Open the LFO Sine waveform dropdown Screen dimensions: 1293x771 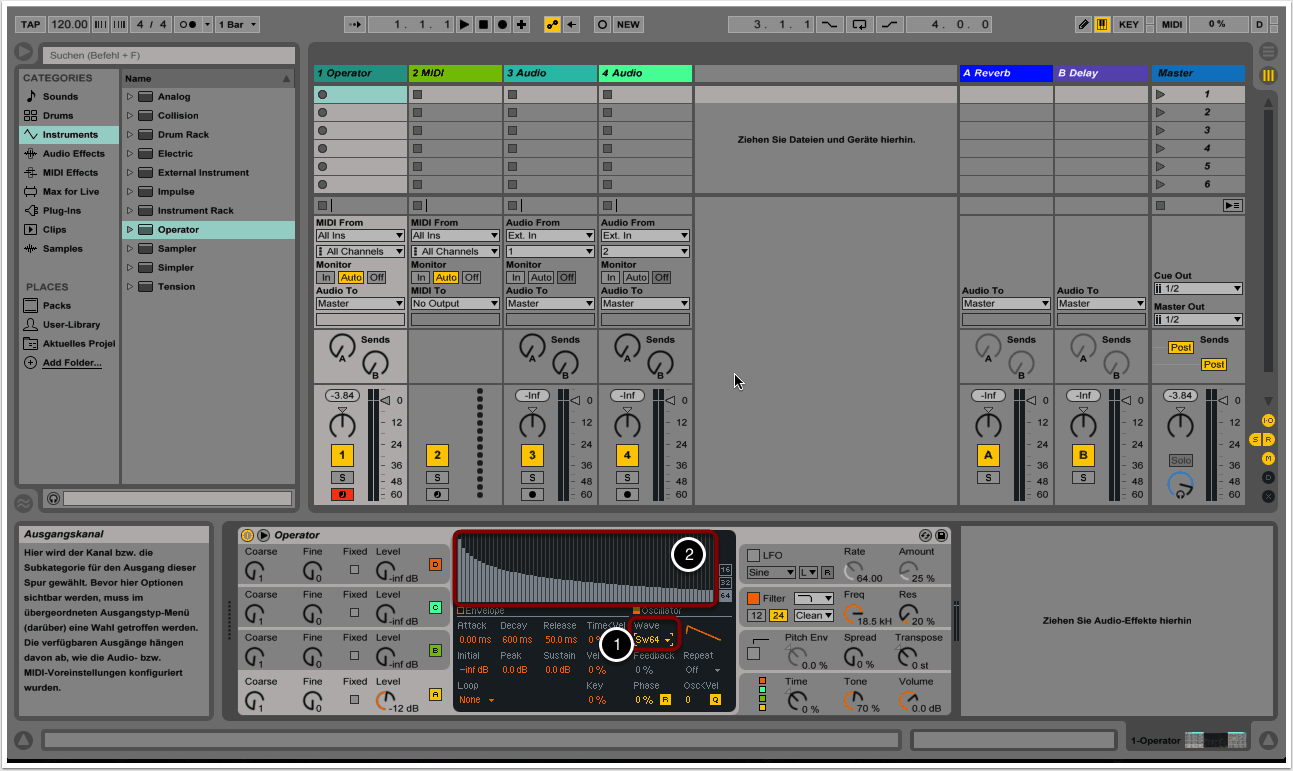770,572
